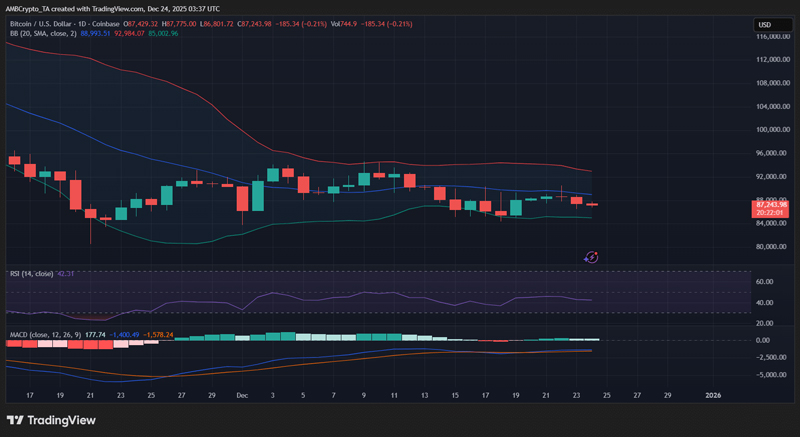
Task: Click the AMBCrypto_TA author name in header
Action: (31, 9)
